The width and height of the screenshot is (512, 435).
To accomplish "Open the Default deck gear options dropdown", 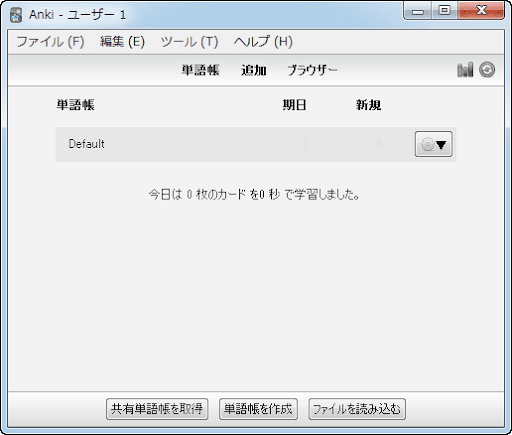I will 433,144.
